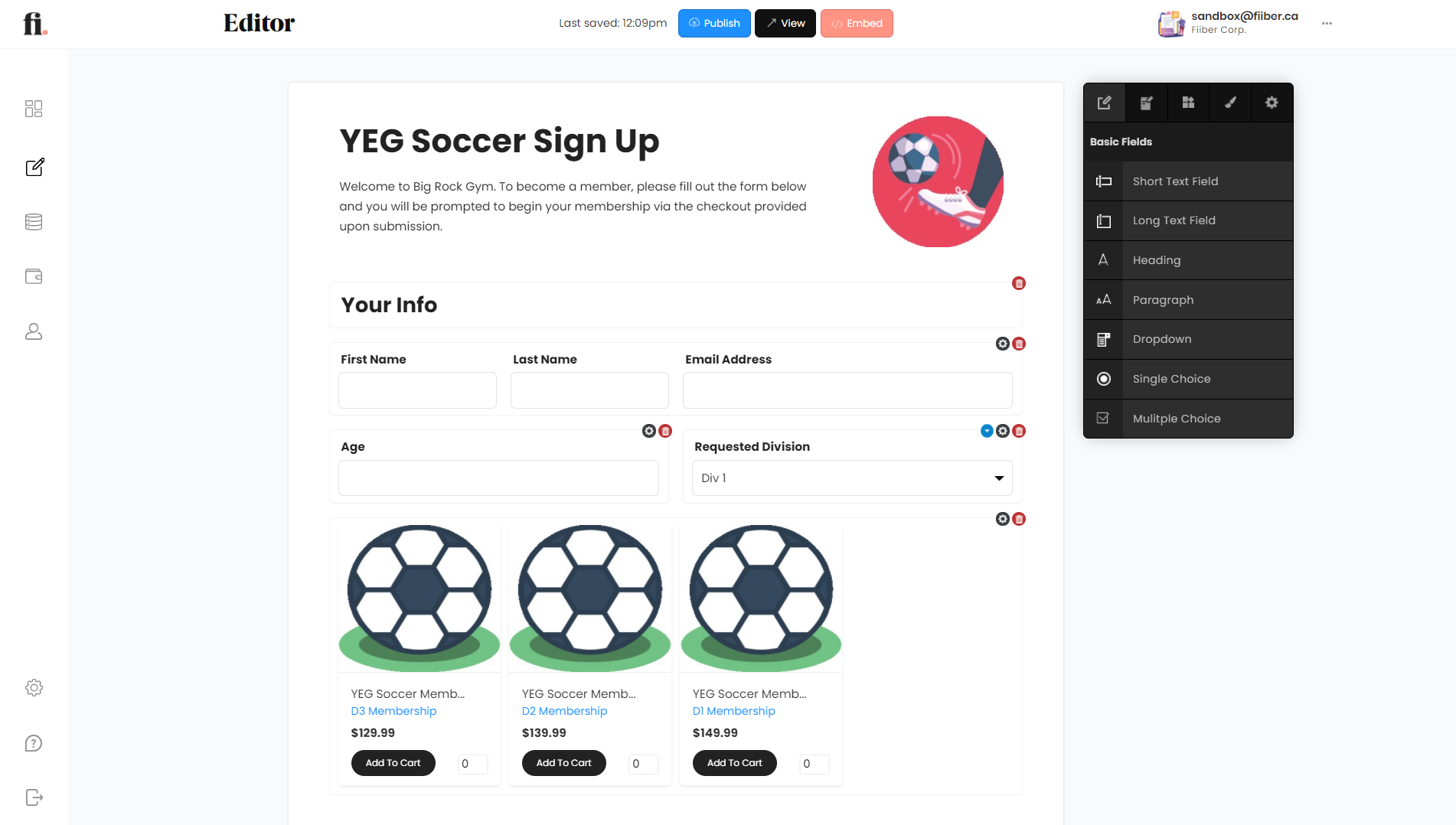Click blue arrow on Requested Division block
The width and height of the screenshot is (1456, 825).
pos(987,431)
